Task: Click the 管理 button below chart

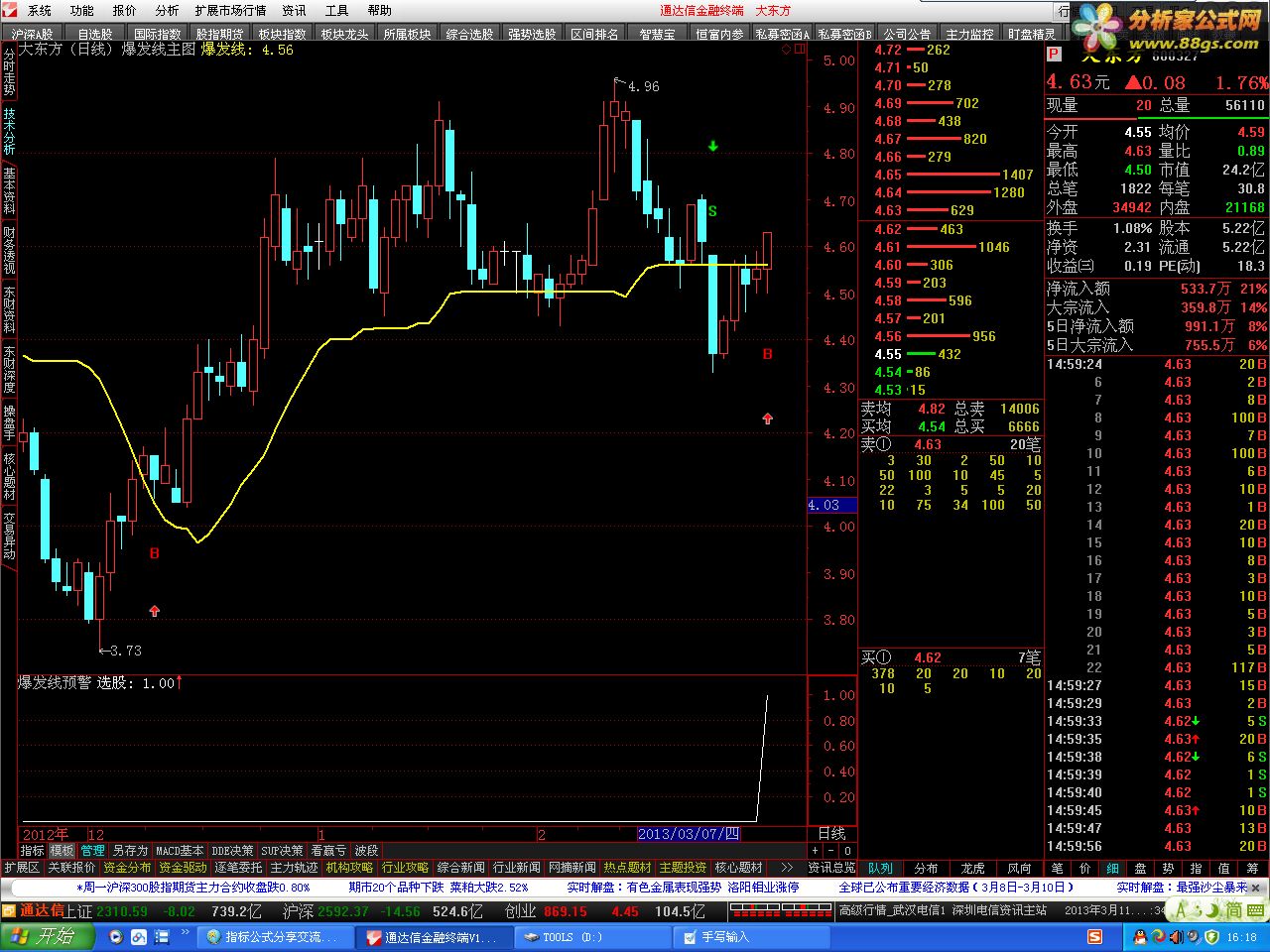Action: coord(92,851)
